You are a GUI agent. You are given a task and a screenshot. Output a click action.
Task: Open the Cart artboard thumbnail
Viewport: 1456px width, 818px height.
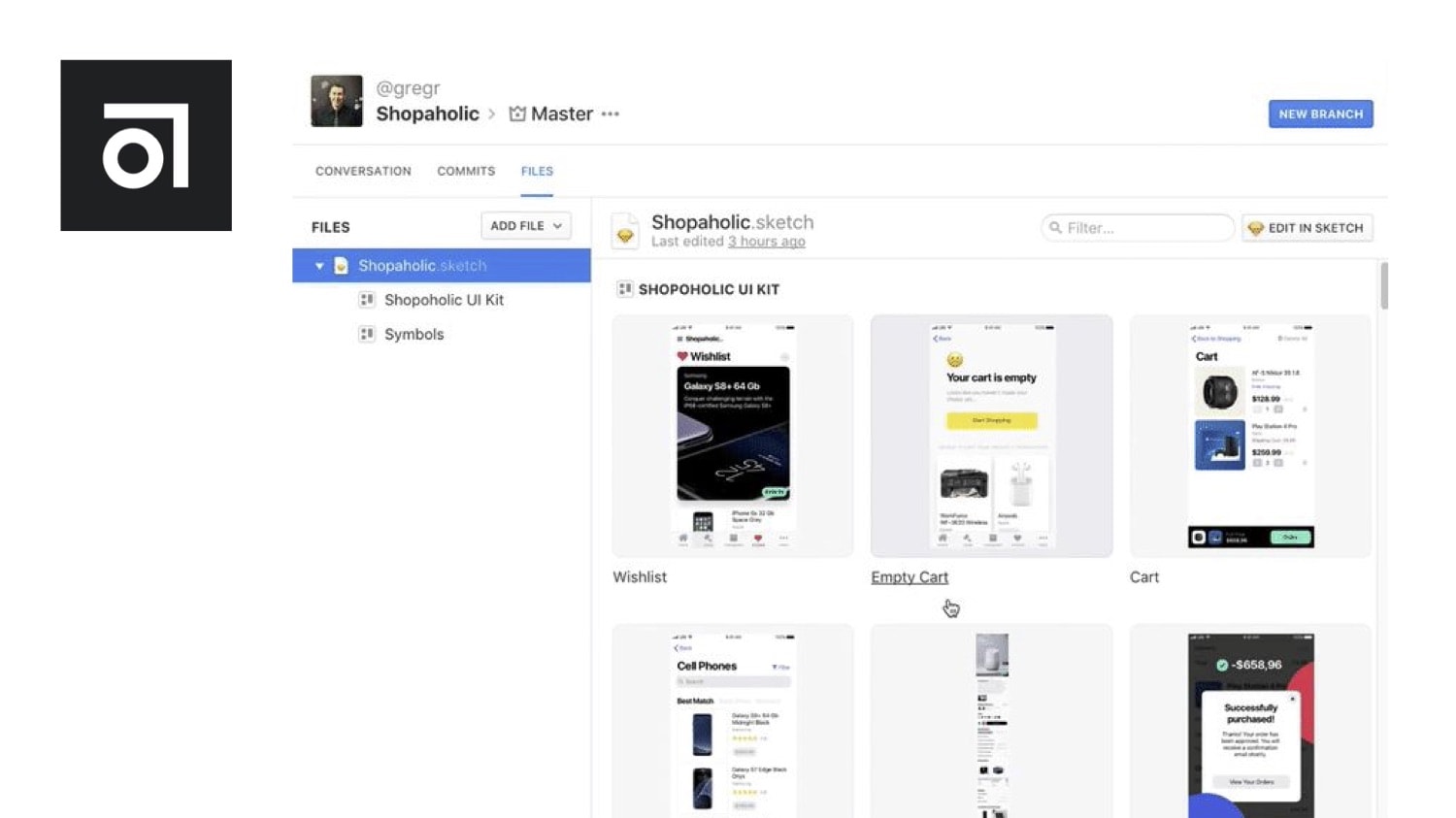[x=1250, y=436]
